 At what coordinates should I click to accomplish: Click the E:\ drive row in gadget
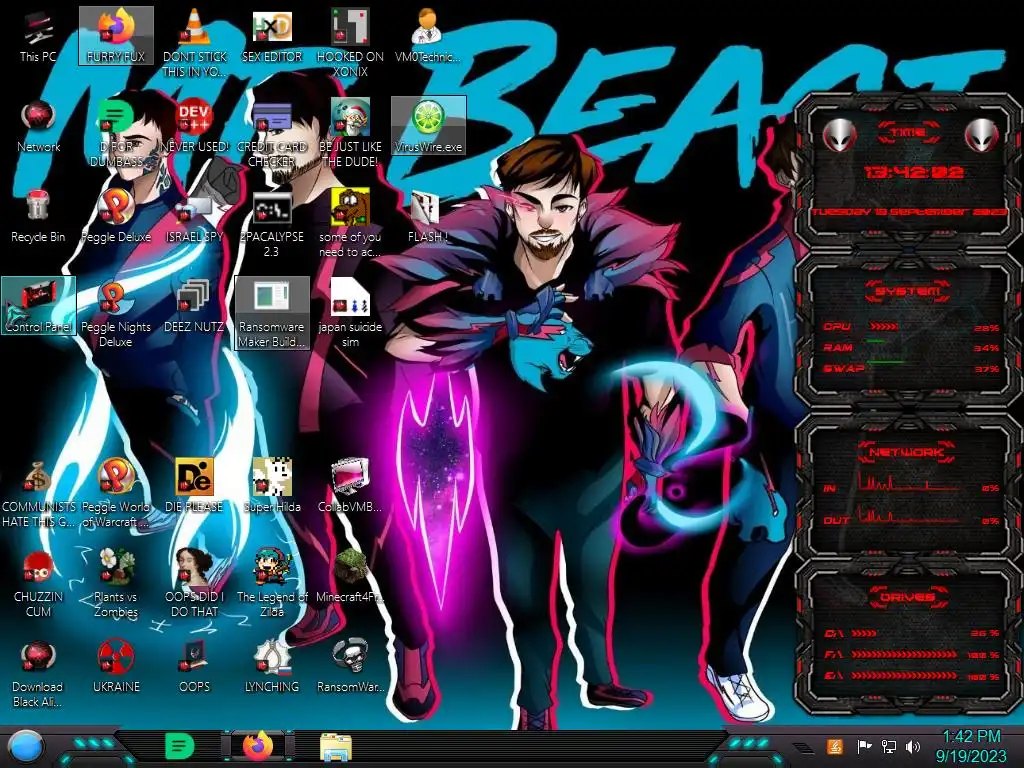point(910,676)
